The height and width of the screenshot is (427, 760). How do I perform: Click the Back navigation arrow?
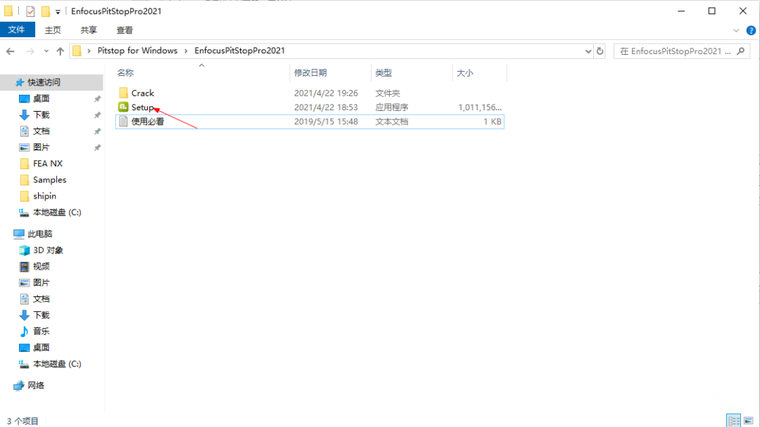pyautogui.click(x=11, y=51)
